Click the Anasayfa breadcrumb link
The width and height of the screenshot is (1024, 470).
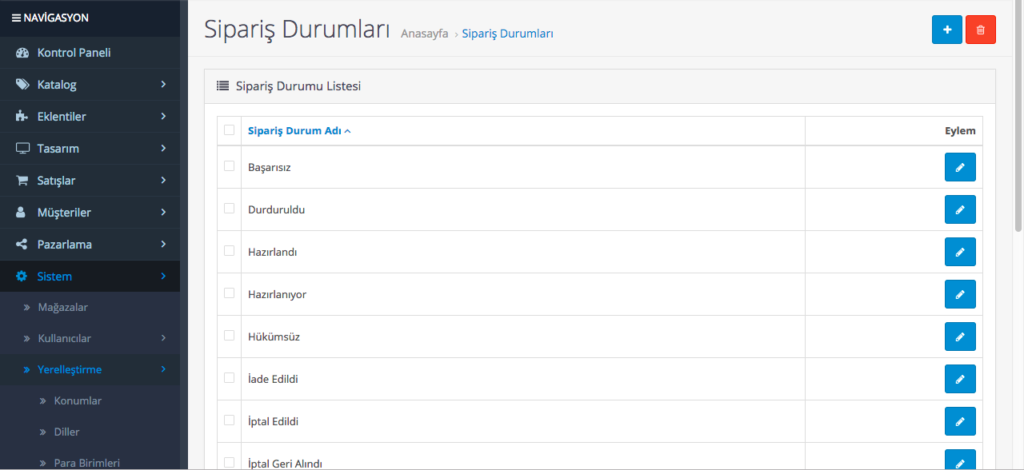coord(424,33)
